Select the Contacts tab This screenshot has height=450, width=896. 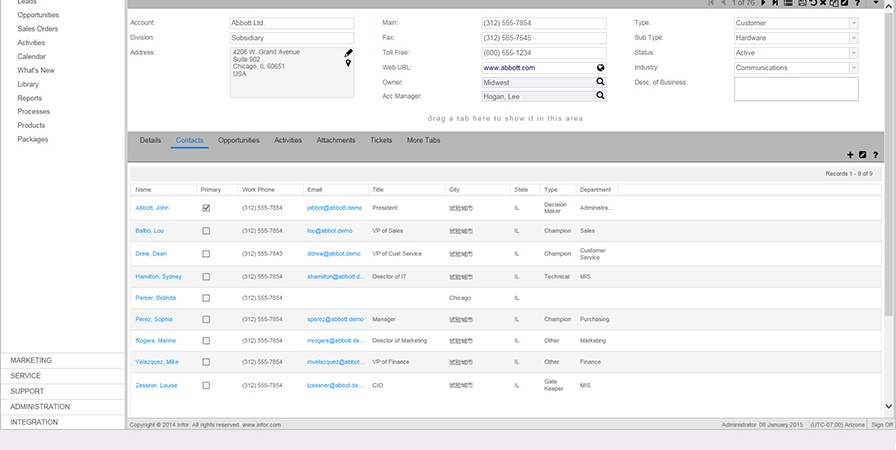(189, 140)
